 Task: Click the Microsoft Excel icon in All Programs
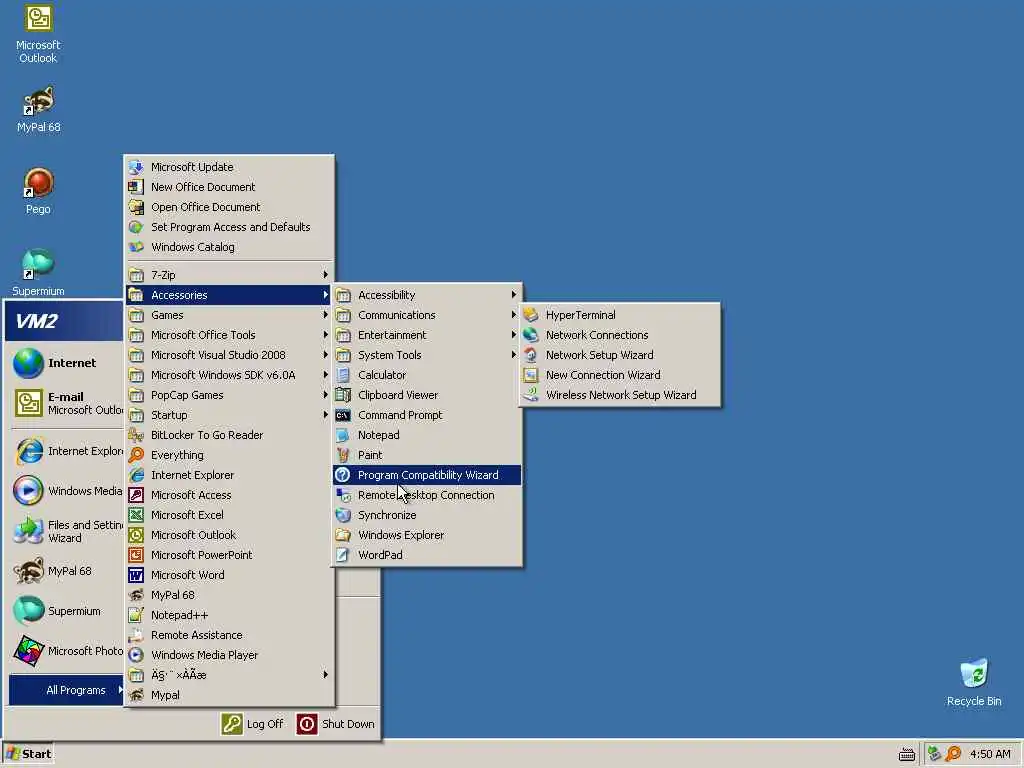pos(136,515)
